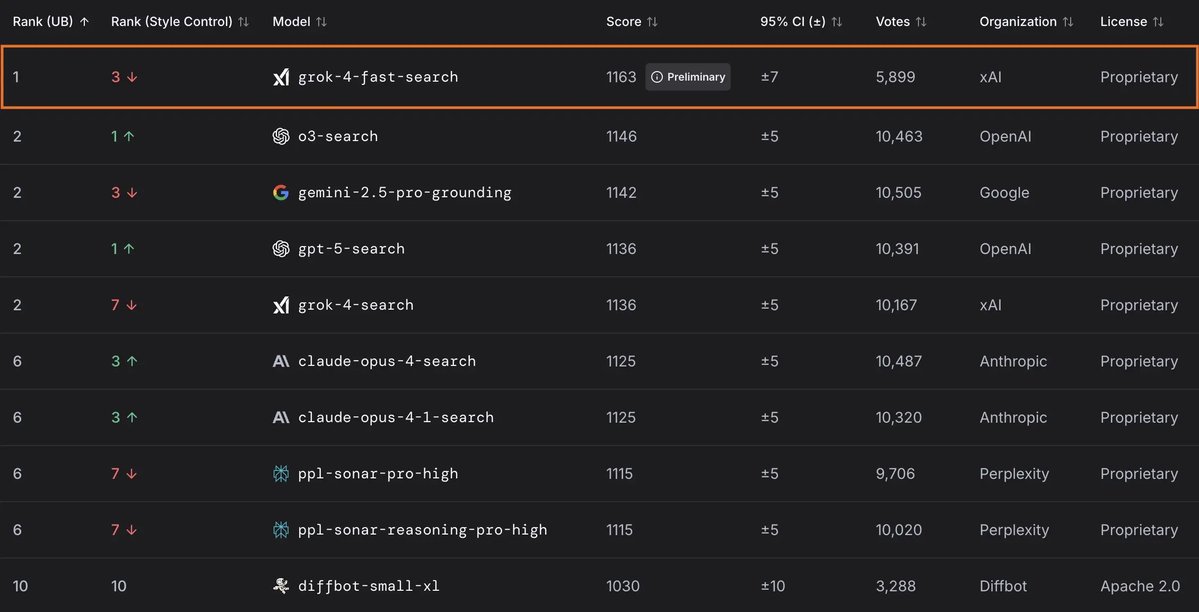Click the Diffbot logo beside diffbot-small-xl
Viewport: 1199px width, 612px height.
pos(281,586)
